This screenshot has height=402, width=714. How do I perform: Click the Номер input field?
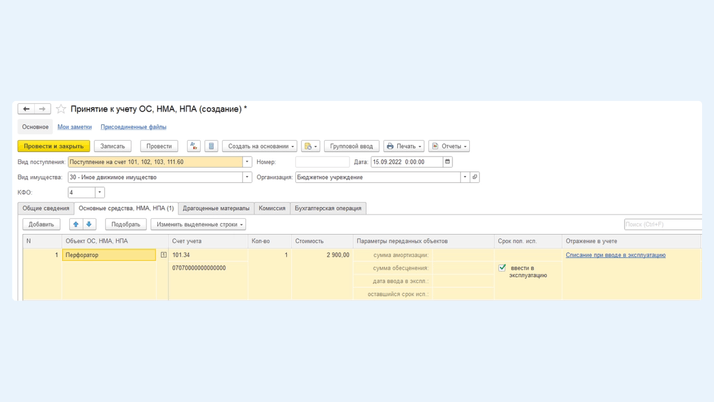point(322,162)
